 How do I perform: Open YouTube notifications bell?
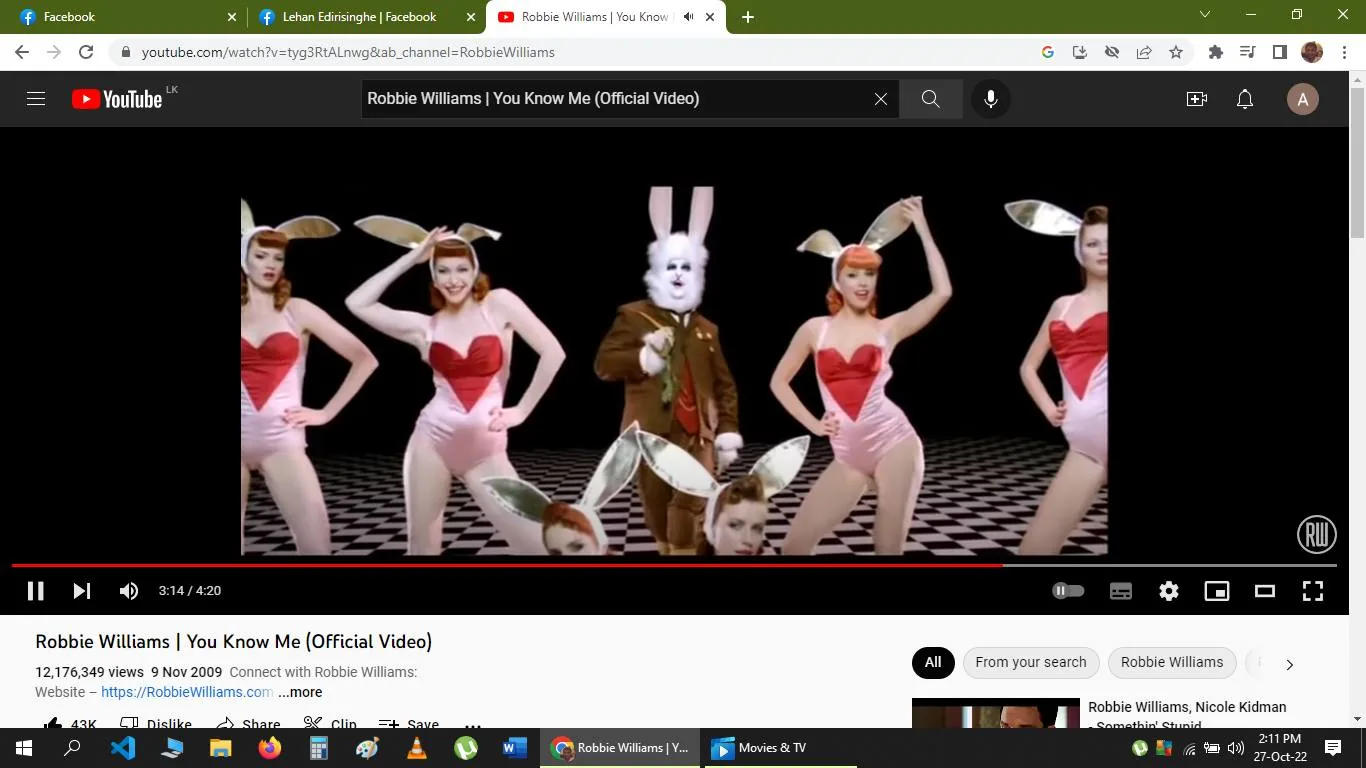tap(1244, 98)
